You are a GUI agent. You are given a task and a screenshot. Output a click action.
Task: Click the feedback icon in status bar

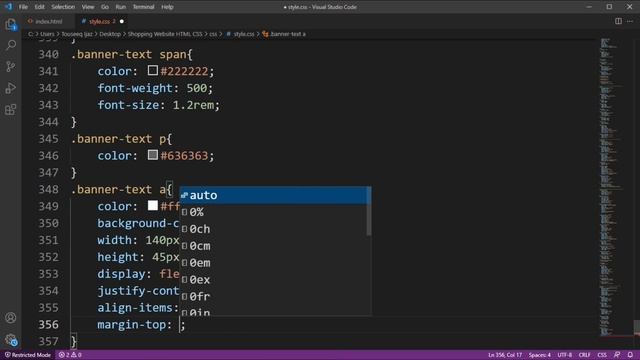(x=617, y=355)
